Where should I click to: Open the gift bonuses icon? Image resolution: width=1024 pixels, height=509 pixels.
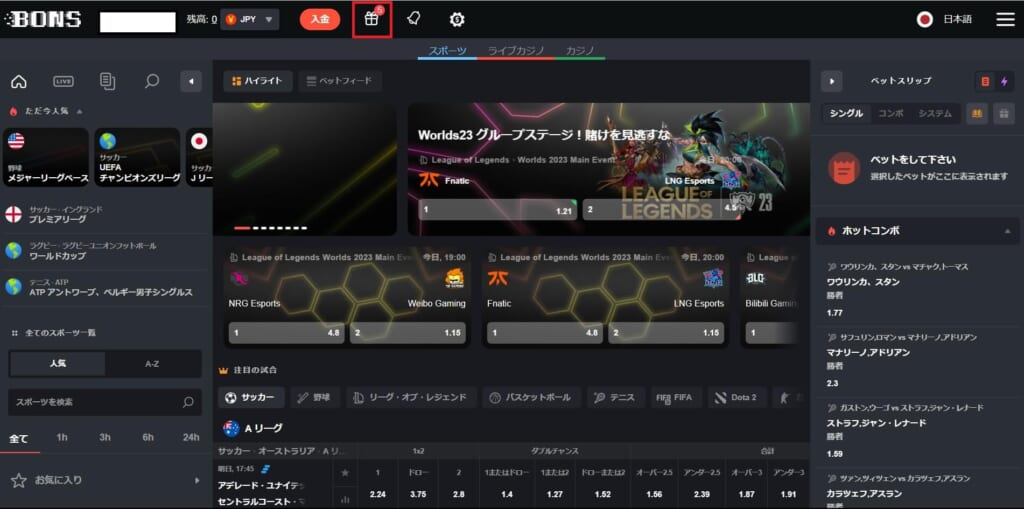(x=372, y=20)
